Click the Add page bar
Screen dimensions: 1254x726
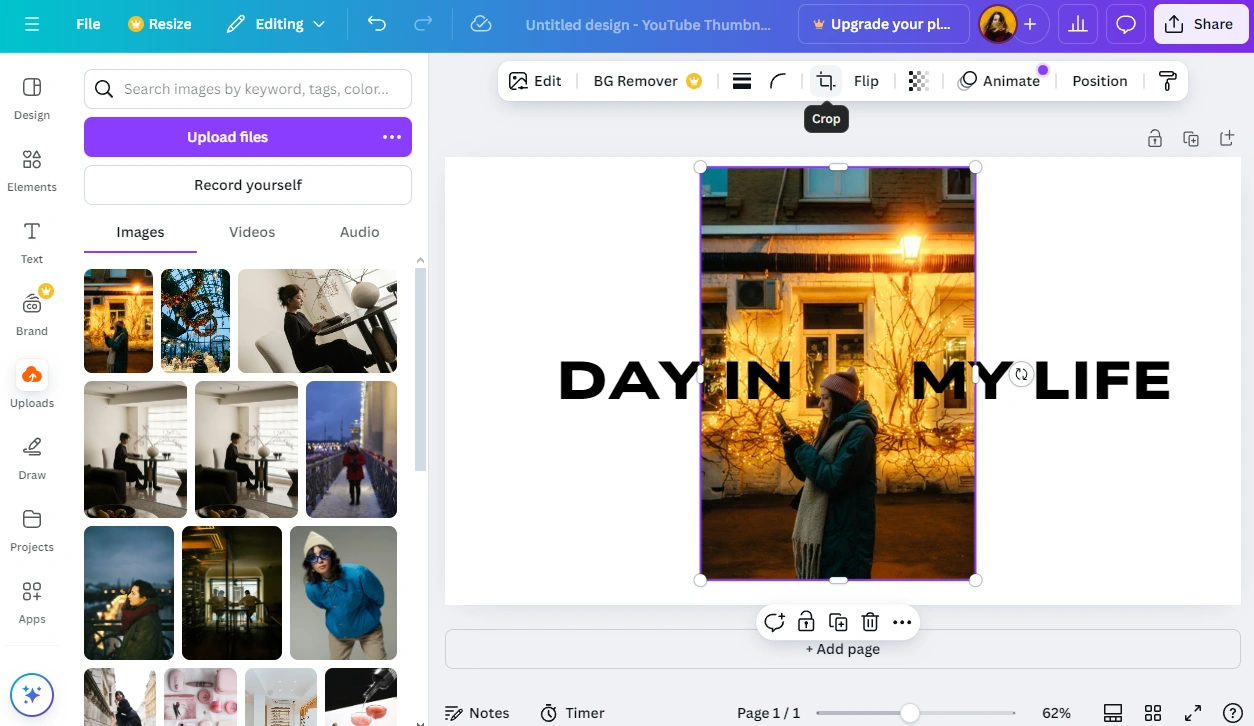click(843, 649)
